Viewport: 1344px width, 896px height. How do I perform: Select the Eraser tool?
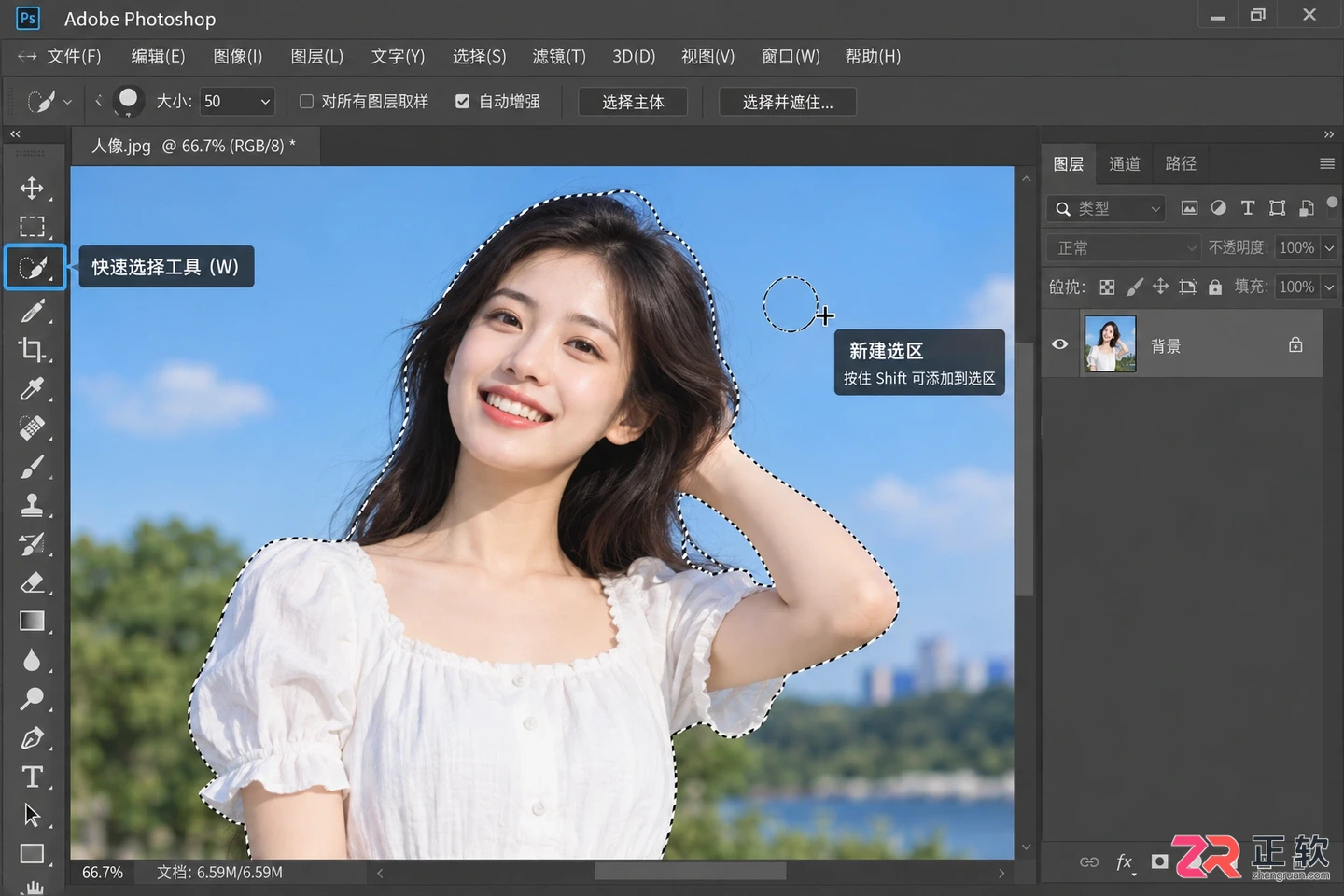(x=32, y=582)
